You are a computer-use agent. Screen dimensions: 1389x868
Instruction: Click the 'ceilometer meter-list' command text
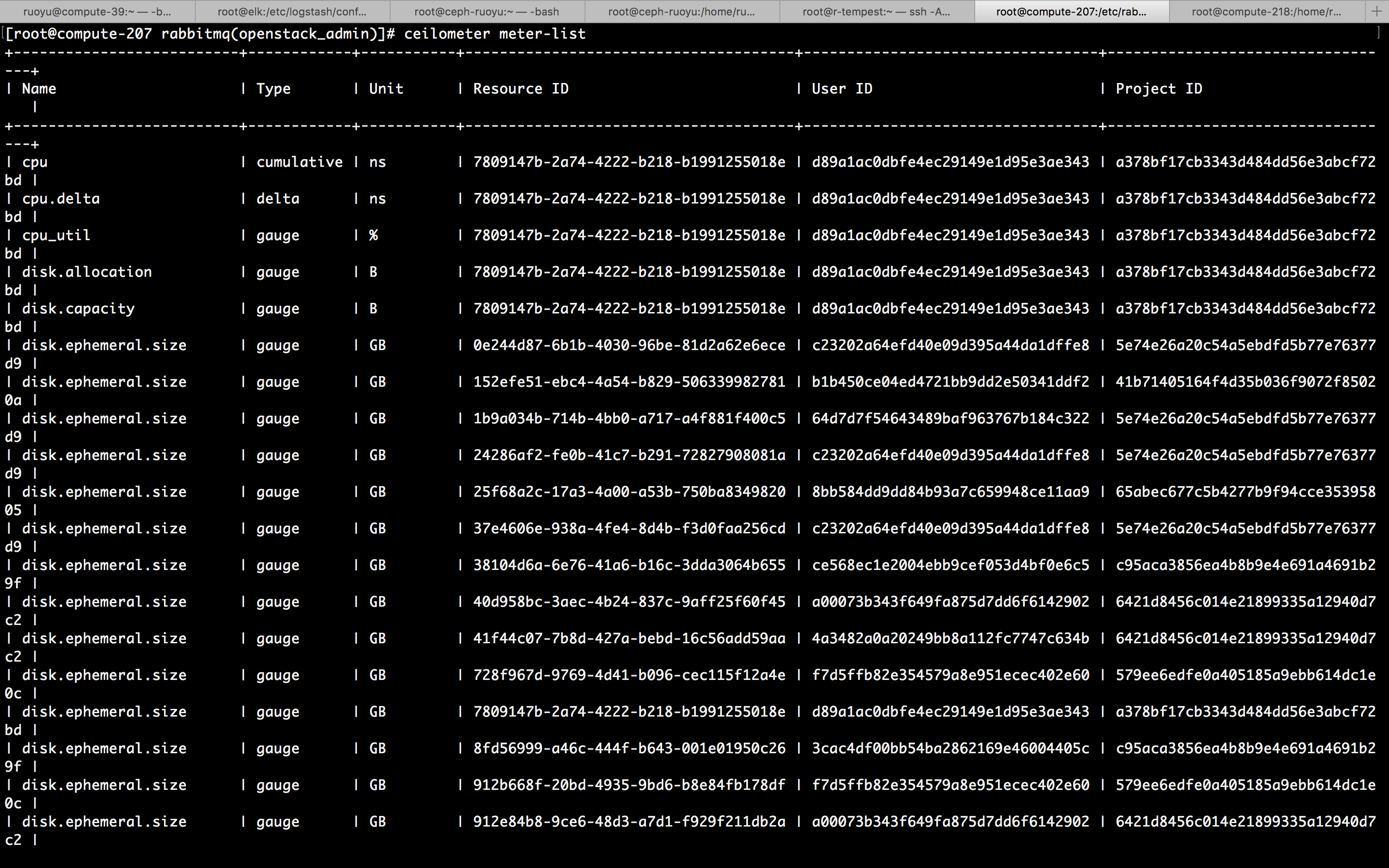495,34
